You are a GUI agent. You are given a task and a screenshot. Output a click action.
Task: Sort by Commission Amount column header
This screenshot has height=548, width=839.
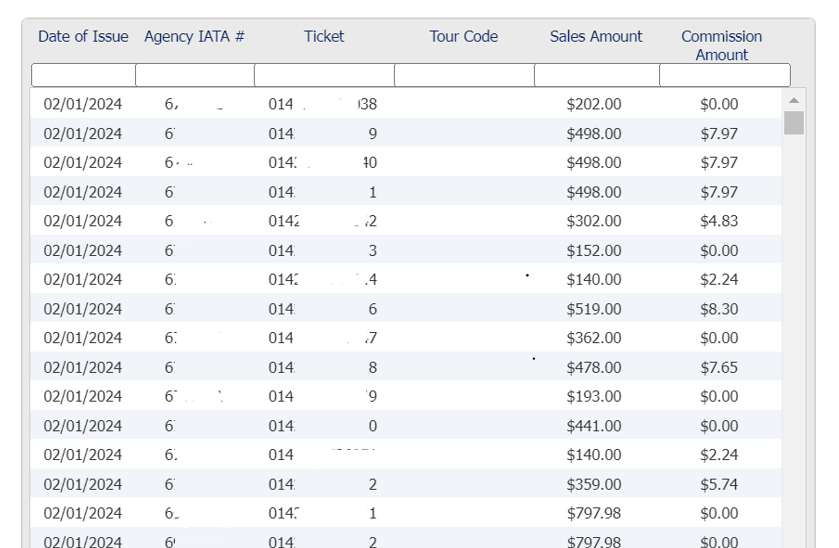click(721, 45)
